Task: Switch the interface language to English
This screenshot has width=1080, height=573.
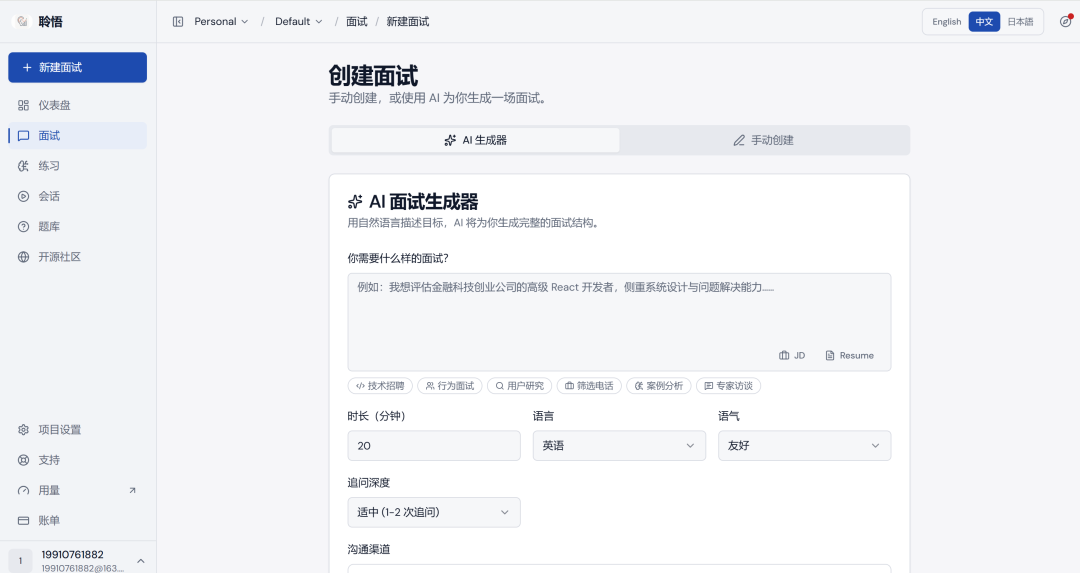Action: tap(946, 21)
